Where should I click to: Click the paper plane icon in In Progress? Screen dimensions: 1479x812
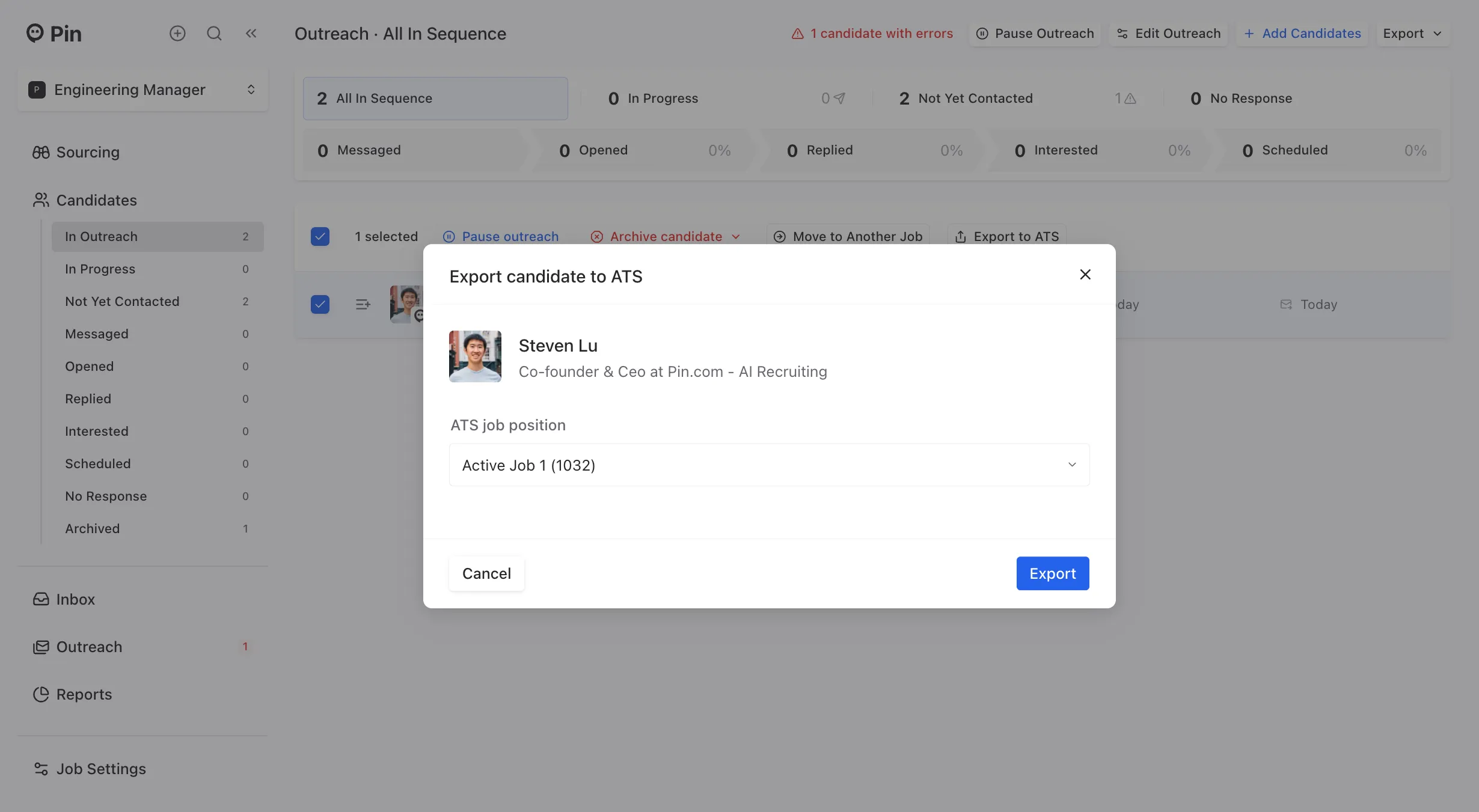[840, 98]
